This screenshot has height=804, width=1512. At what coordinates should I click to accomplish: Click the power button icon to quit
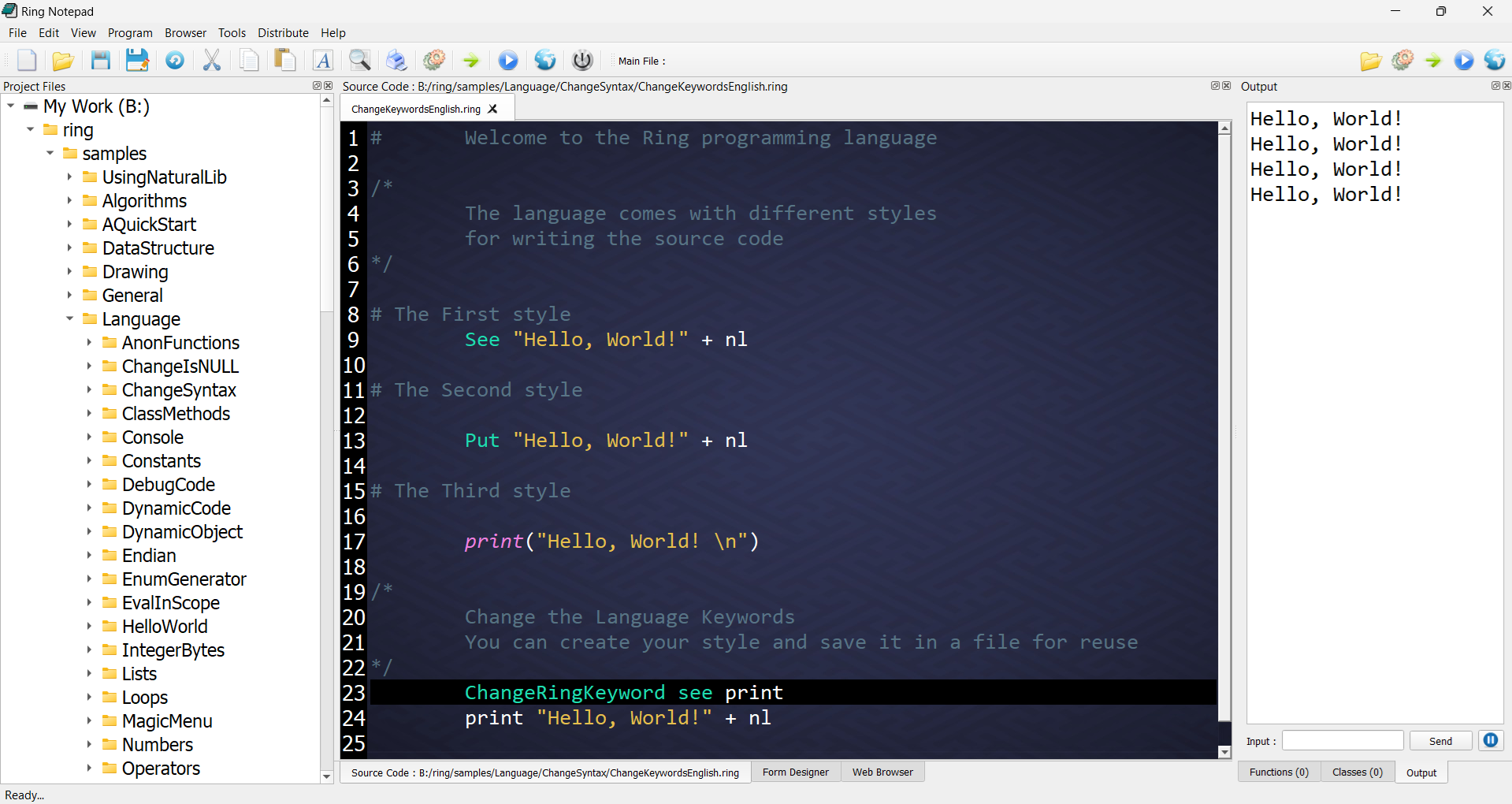[x=582, y=61]
